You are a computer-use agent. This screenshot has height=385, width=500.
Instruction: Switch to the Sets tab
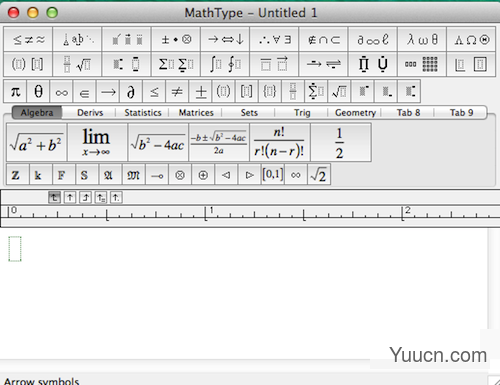point(249,113)
